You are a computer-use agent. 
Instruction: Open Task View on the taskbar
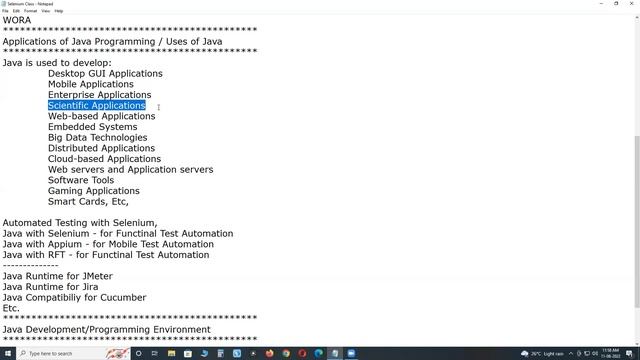click(155, 353)
